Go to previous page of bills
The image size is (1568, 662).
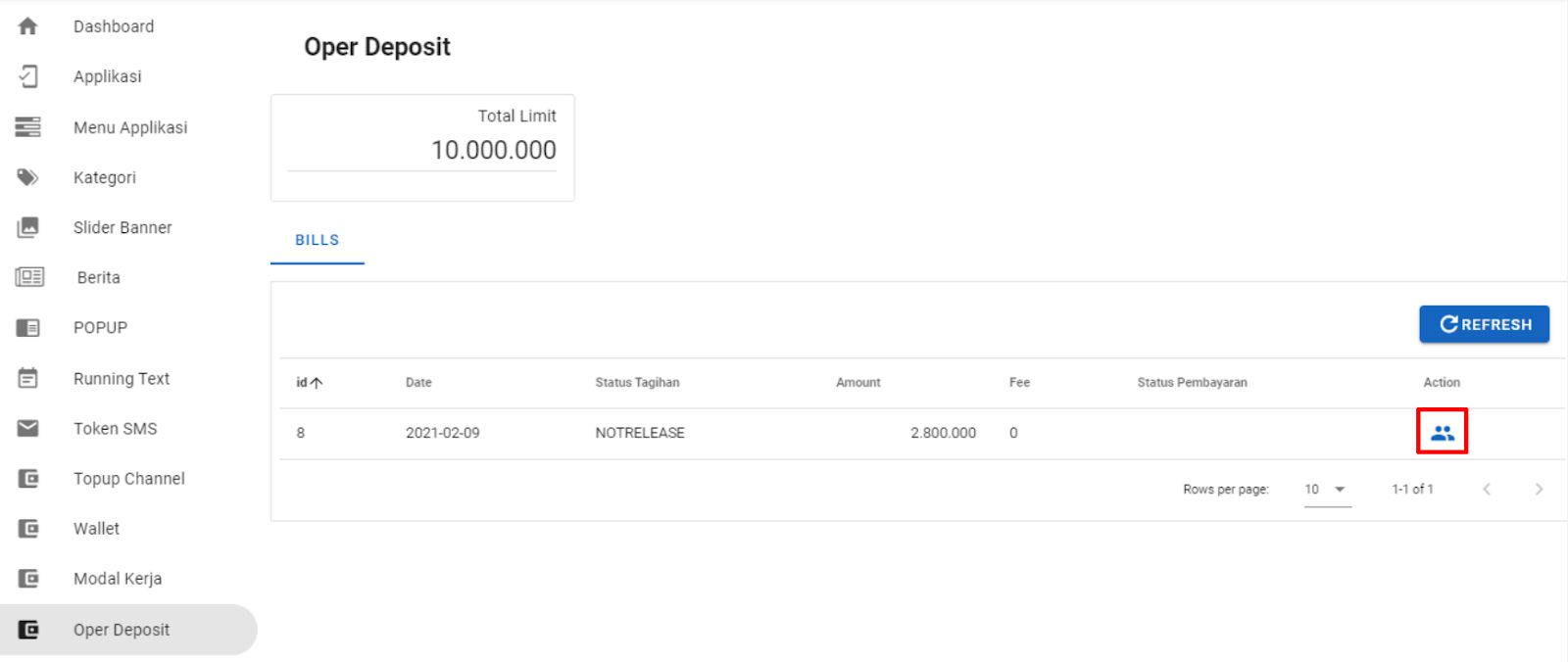(x=1487, y=490)
